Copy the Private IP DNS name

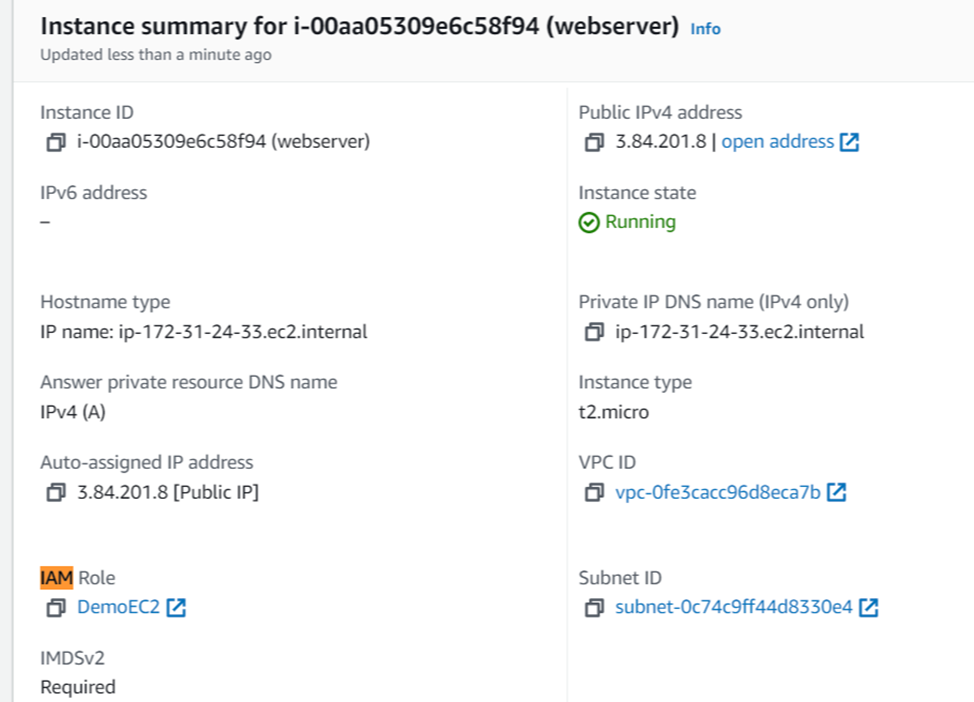(x=594, y=332)
